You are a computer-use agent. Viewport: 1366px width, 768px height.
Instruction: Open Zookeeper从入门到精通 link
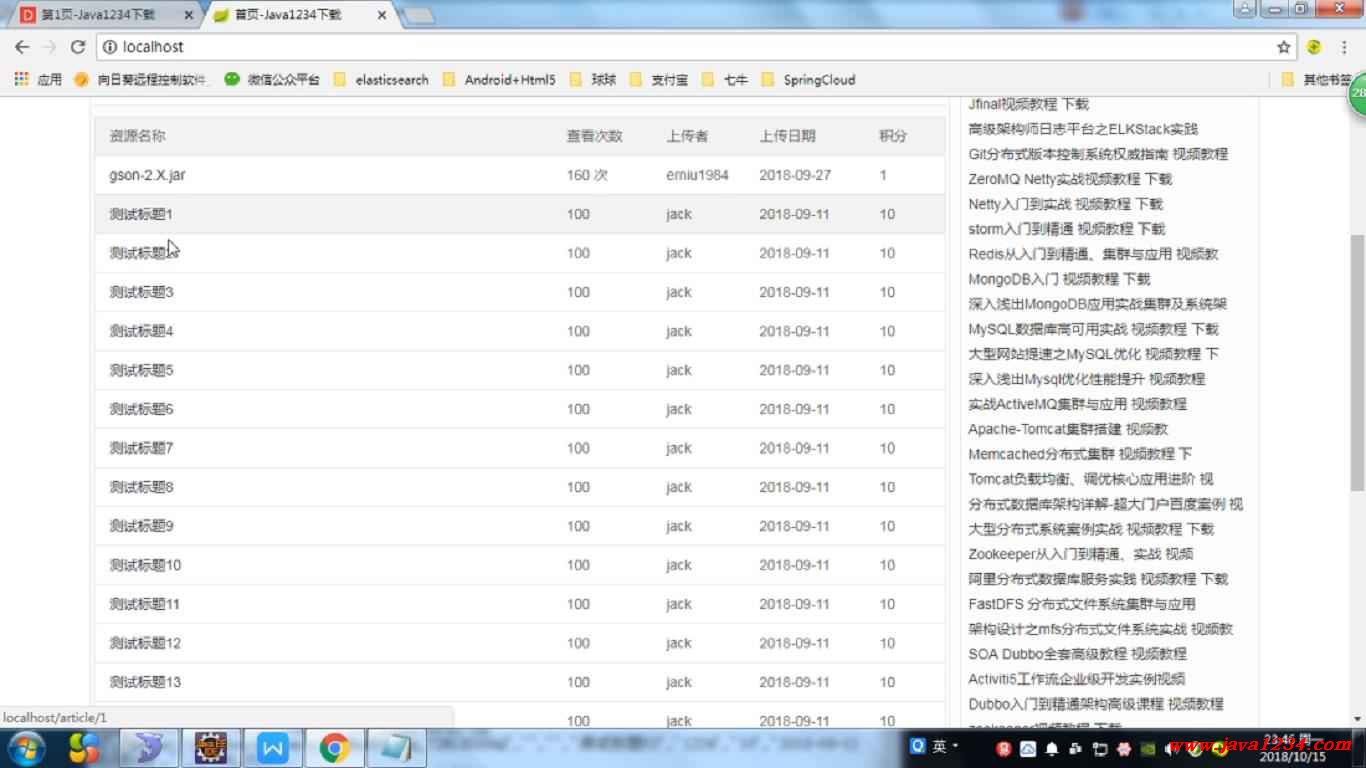point(1081,554)
